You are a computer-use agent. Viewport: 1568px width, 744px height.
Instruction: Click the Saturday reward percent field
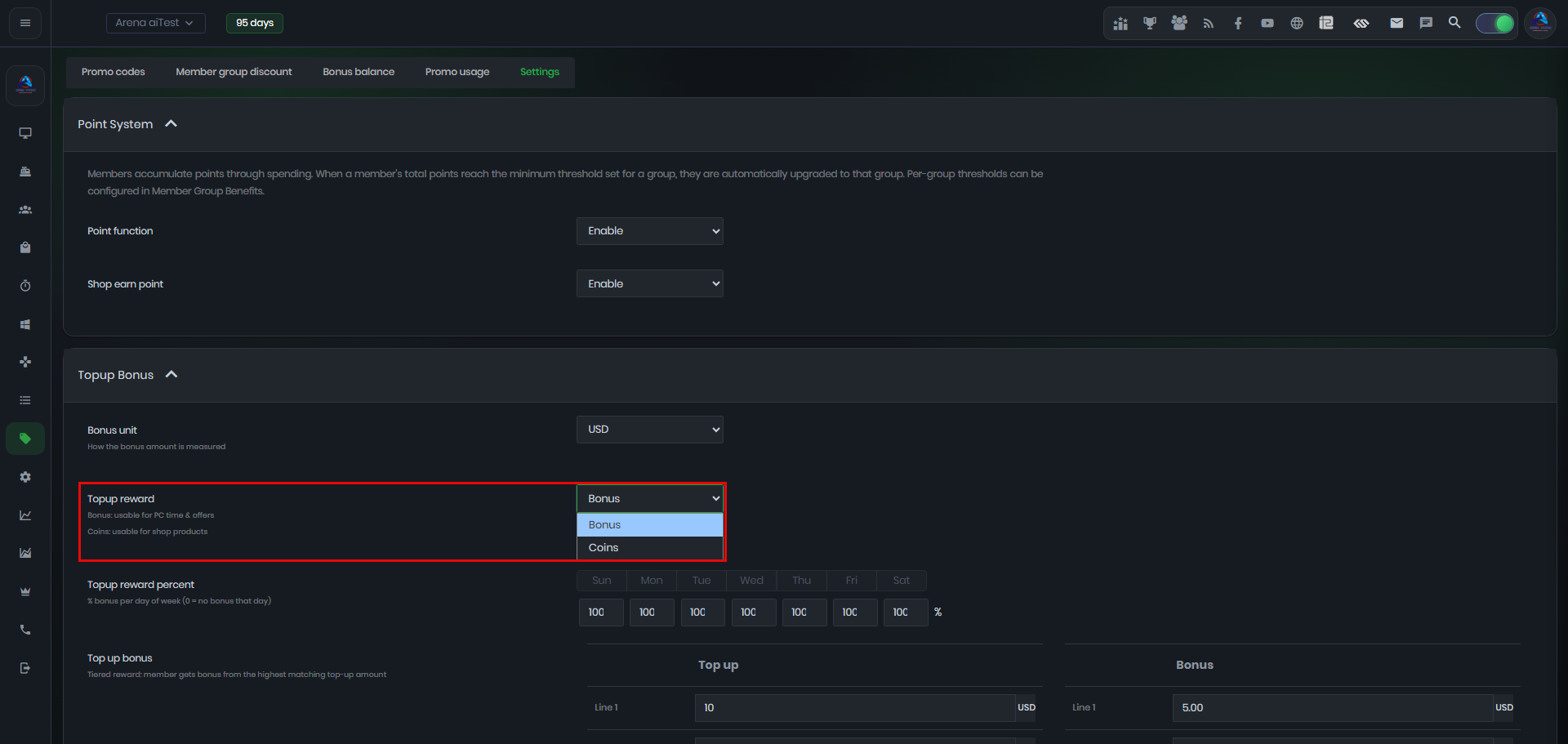point(905,613)
